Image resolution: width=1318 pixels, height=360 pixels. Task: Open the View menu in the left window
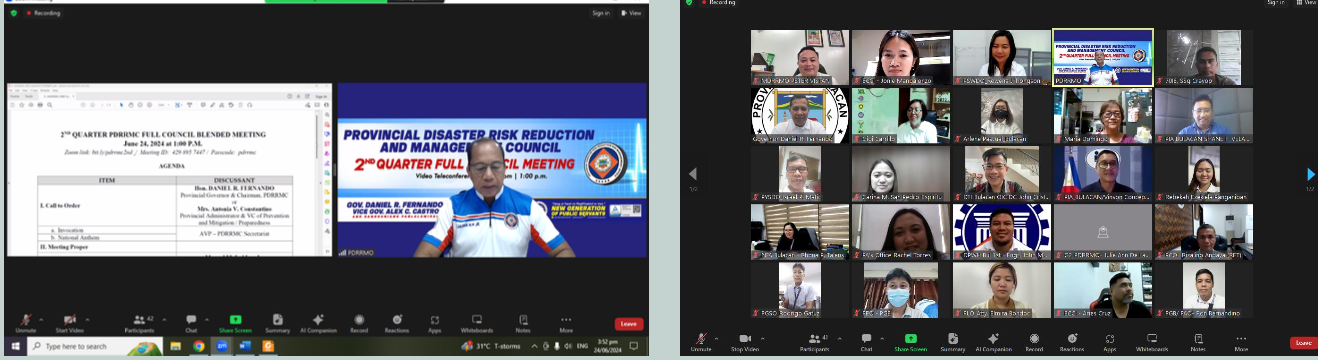[x=630, y=13]
